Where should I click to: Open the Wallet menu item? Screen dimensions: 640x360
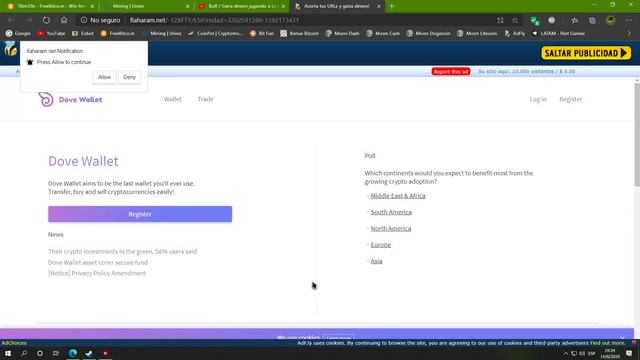click(x=173, y=99)
